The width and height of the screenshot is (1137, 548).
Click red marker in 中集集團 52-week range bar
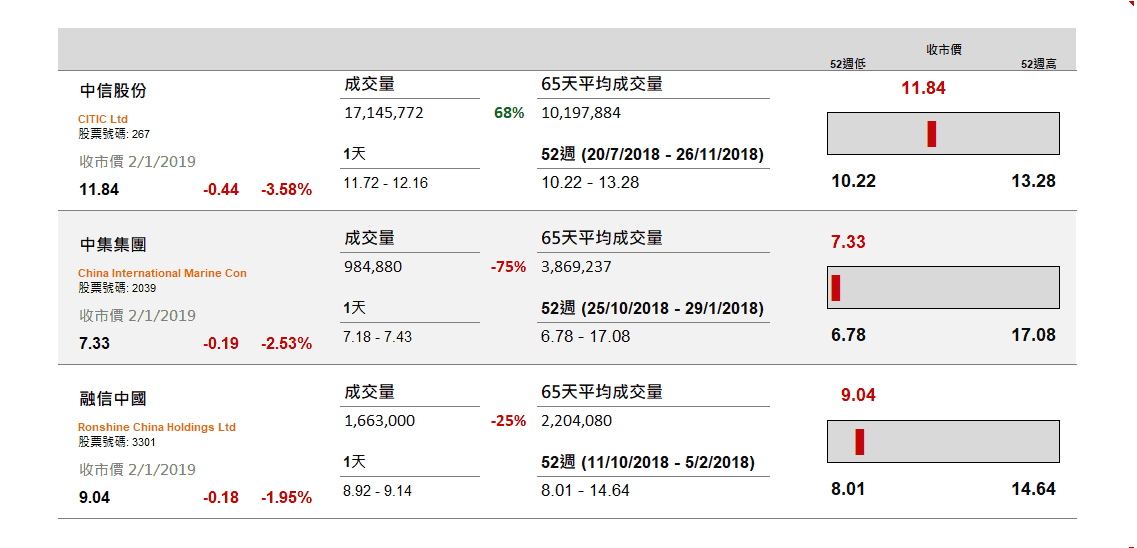point(836,288)
